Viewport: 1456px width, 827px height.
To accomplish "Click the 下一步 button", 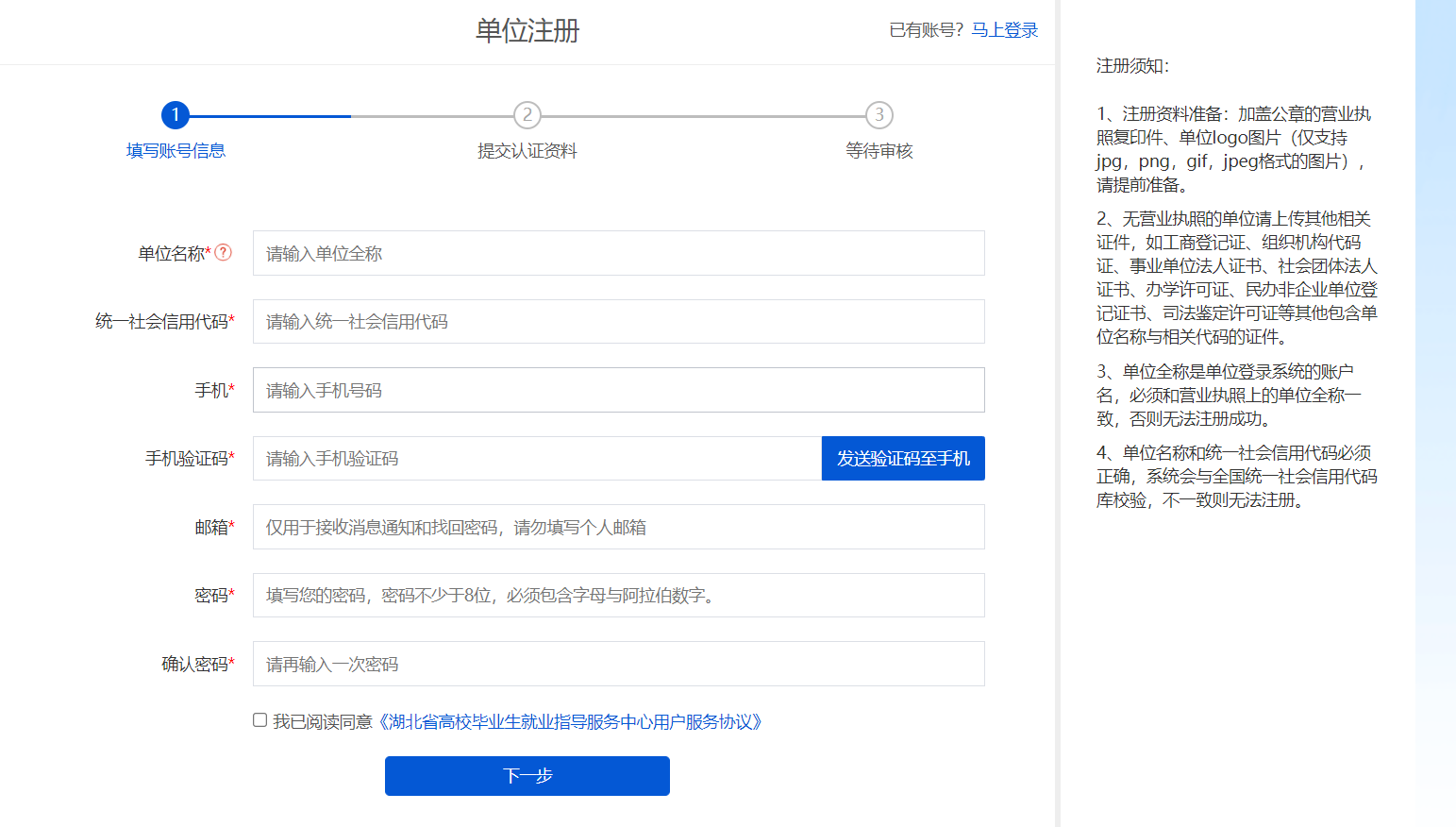I will click(x=527, y=776).
